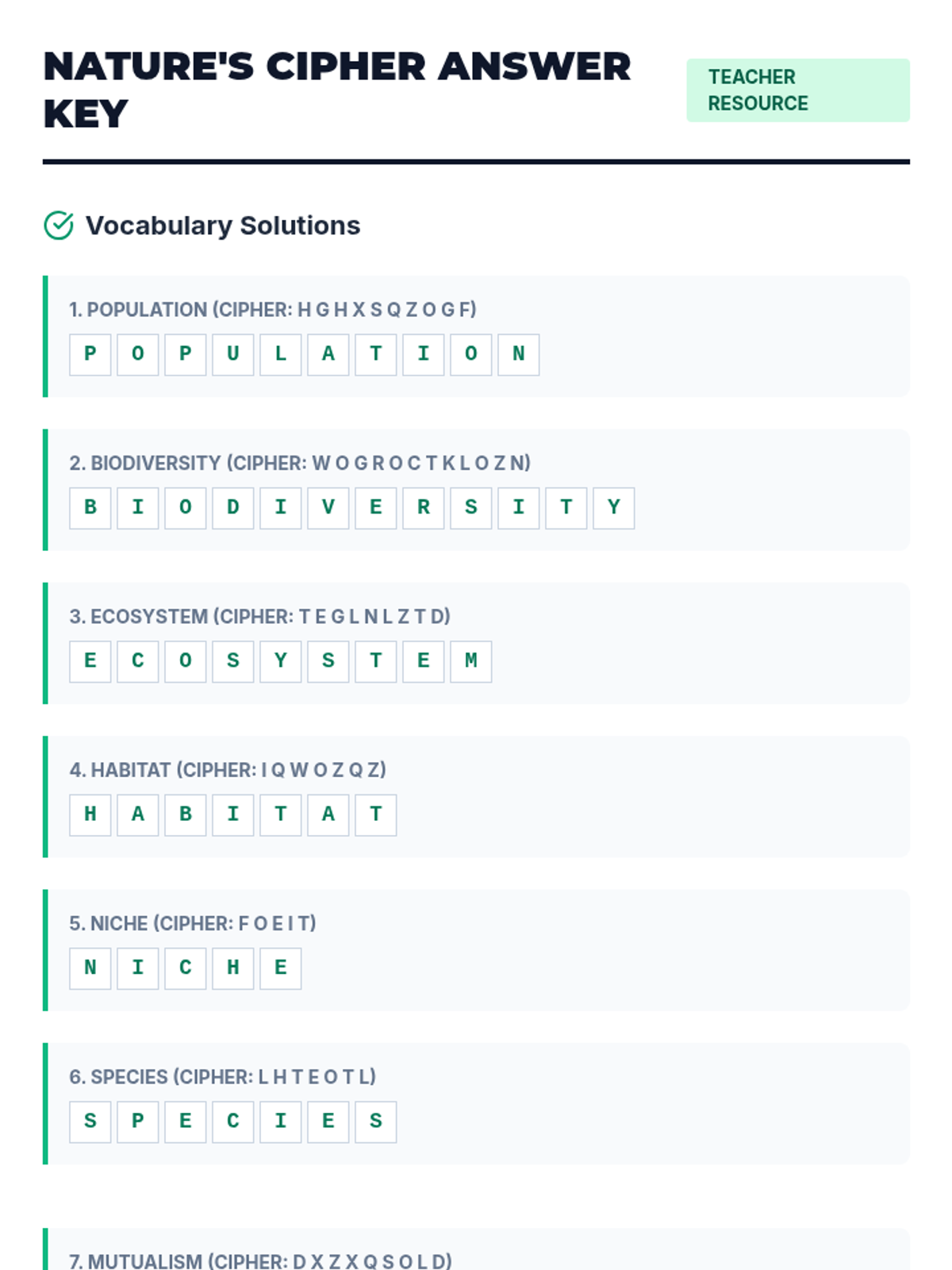The width and height of the screenshot is (952, 1270).
Task: Click the P letter box in SPECIES
Action: (x=138, y=1121)
